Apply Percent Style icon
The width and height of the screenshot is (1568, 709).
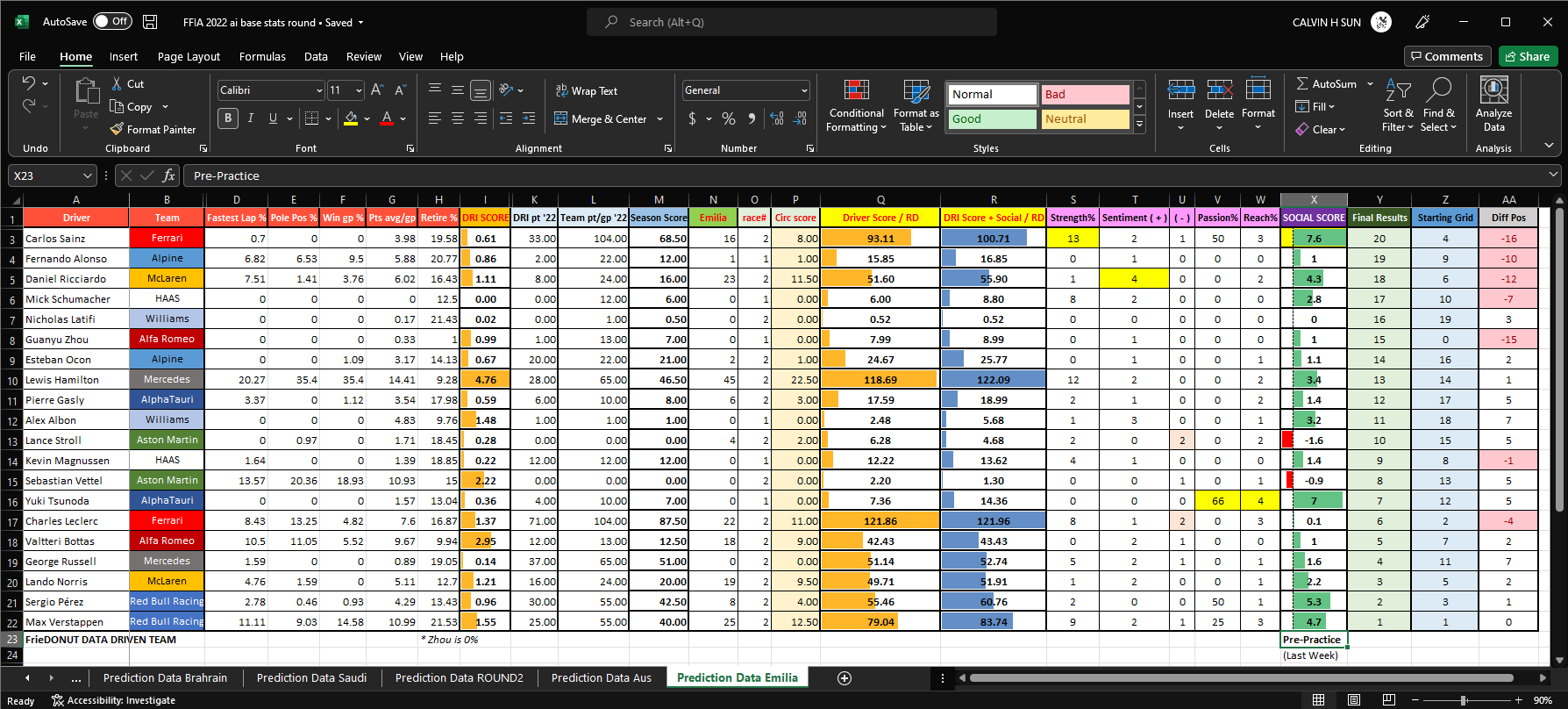(729, 118)
